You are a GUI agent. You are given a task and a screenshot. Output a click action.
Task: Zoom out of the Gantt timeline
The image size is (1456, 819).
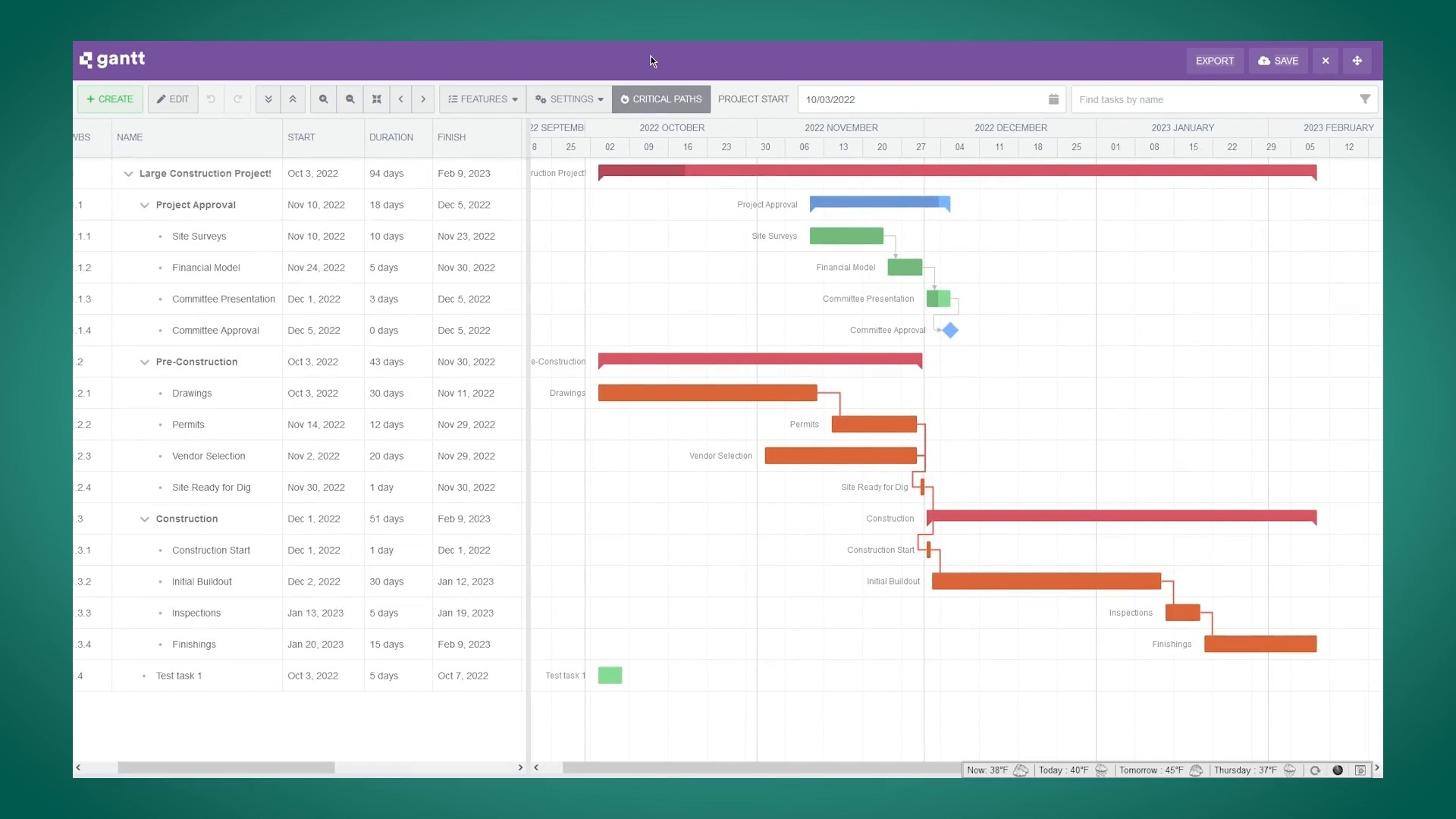pyautogui.click(x=350, y=99)
